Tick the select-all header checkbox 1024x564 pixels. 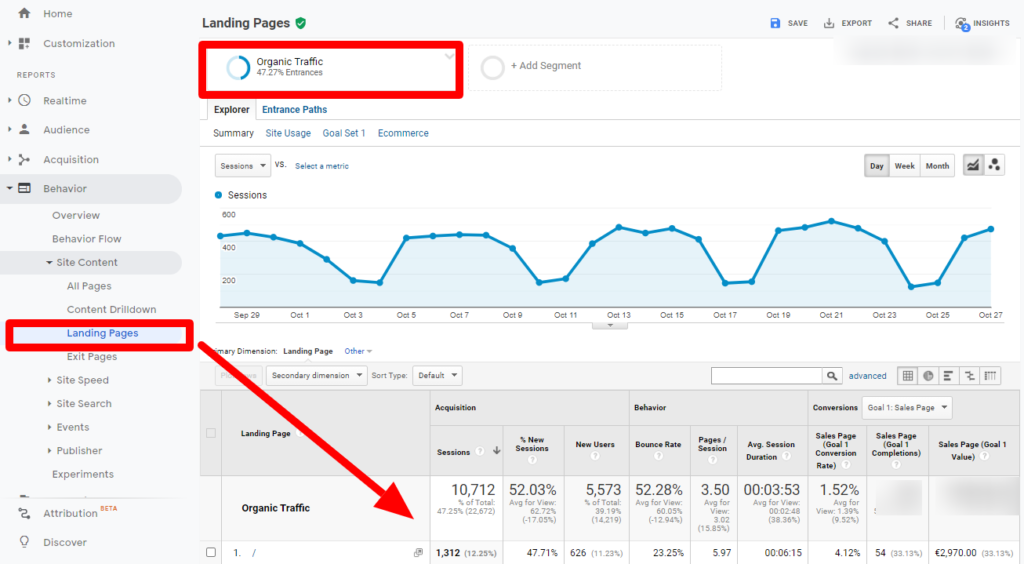pos(211,433)
